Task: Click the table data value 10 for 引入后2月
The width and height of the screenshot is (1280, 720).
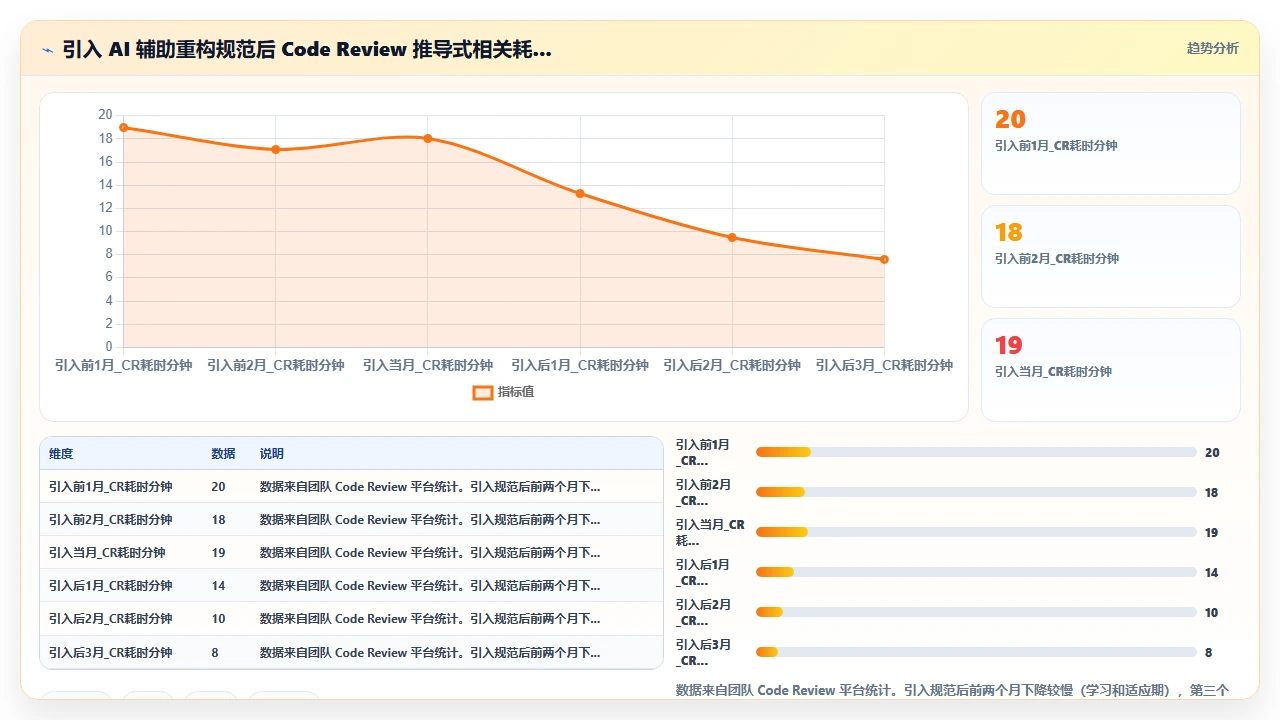Action: point(218,619)
